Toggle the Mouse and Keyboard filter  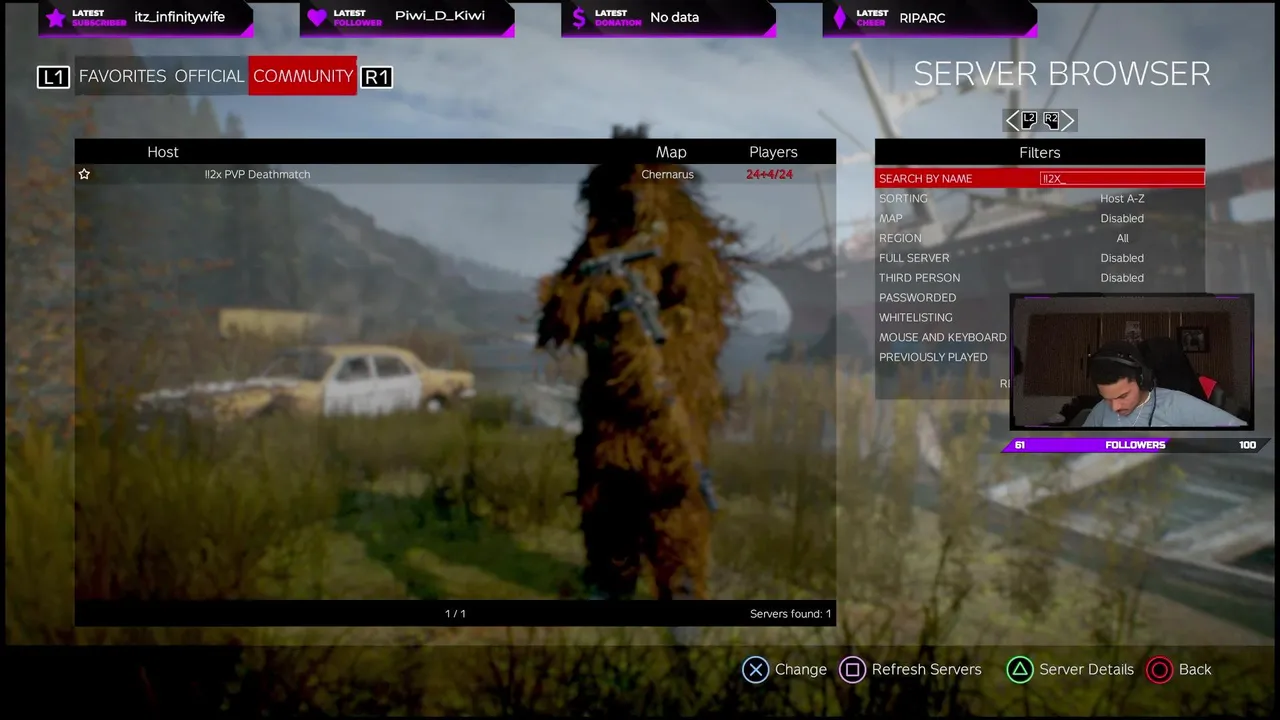943,338
